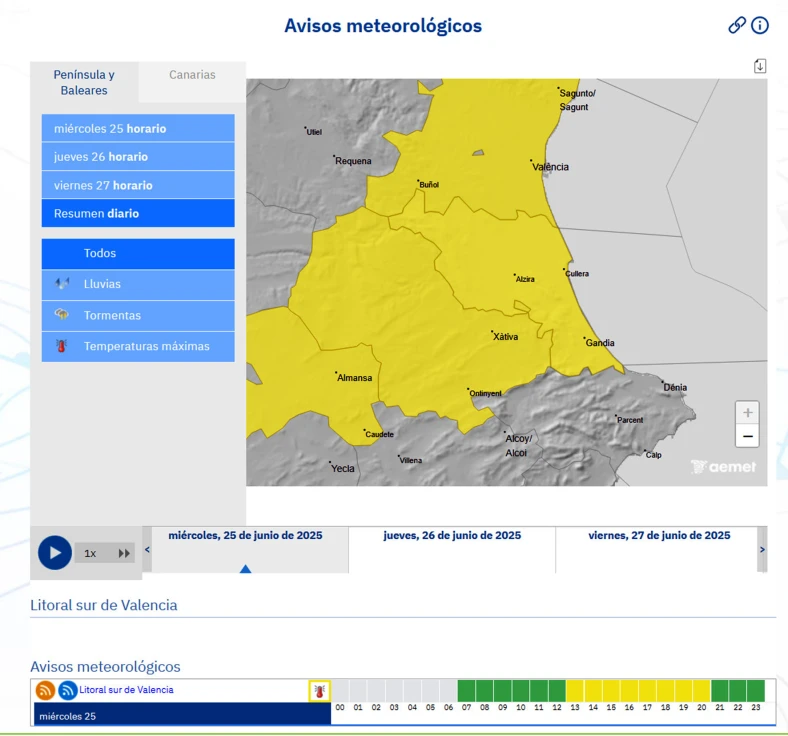Click Utiel on the map
The width and height of the screenshot is (788, 736).
tap(314, 132)
